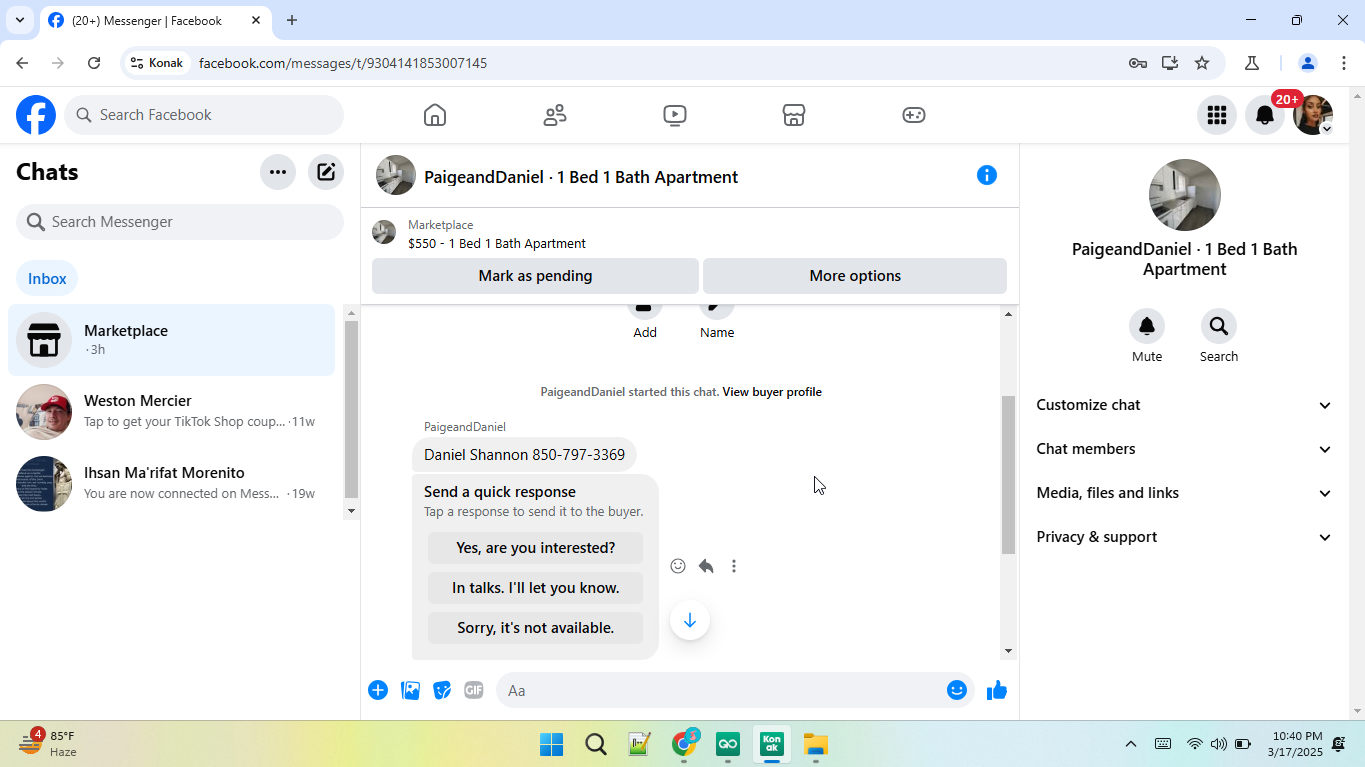This screenshot has height=767, width=1365.
Task: Click the Facebook logo
Action: (36, 115)
